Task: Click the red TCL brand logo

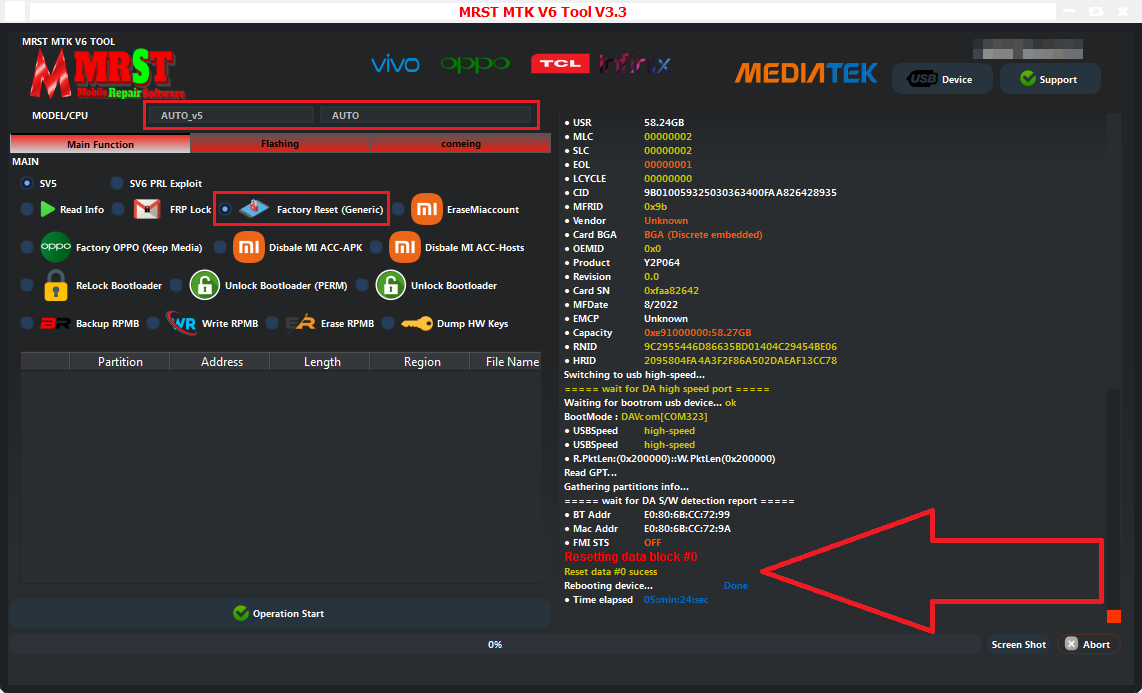Action: (560, 64)
